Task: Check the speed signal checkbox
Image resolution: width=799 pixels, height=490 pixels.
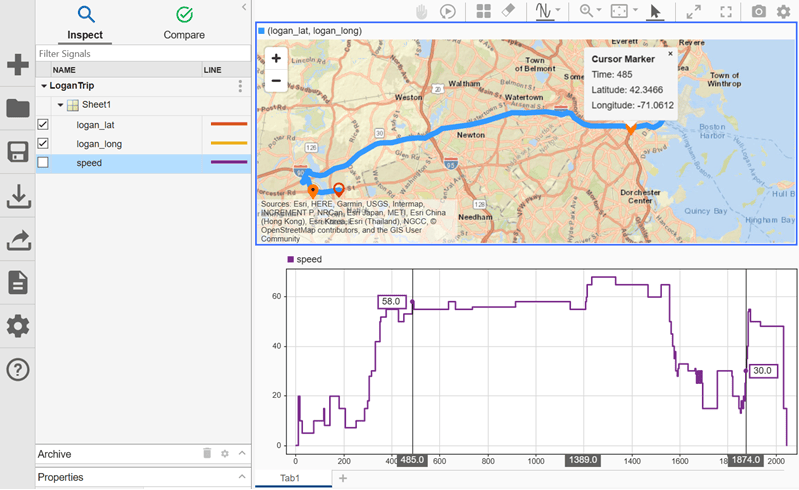Action: click(43, 162)
